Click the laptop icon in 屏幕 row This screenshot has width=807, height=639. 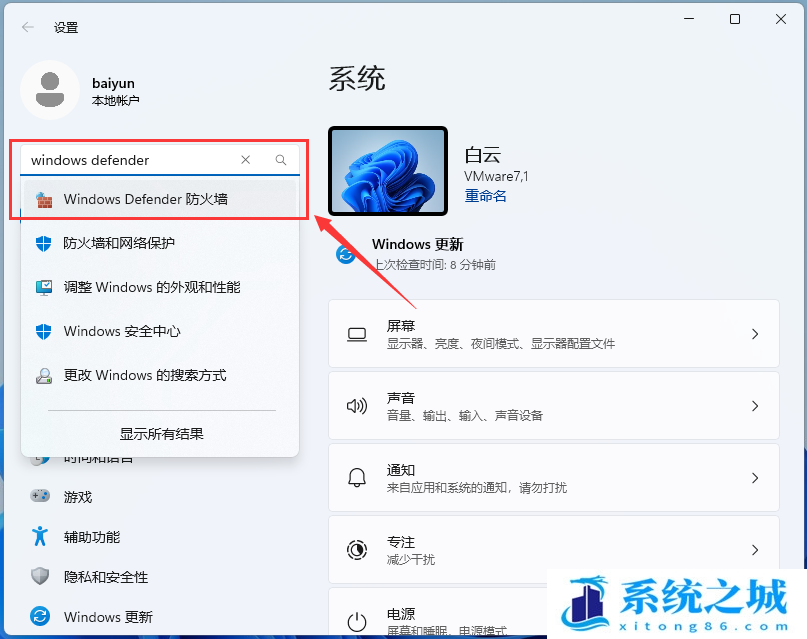click(x=357, y=334)
